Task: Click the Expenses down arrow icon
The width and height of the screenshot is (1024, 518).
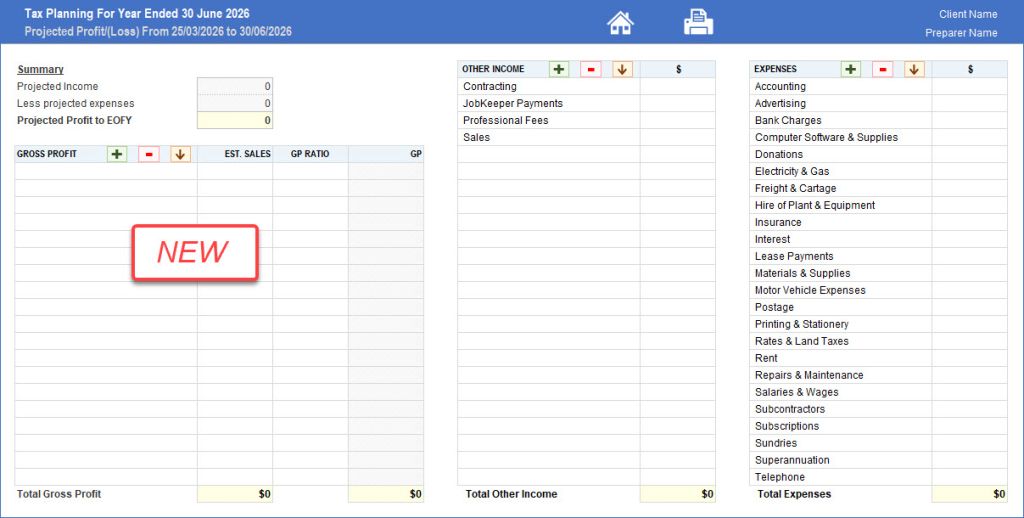Action: click(914, 69)
